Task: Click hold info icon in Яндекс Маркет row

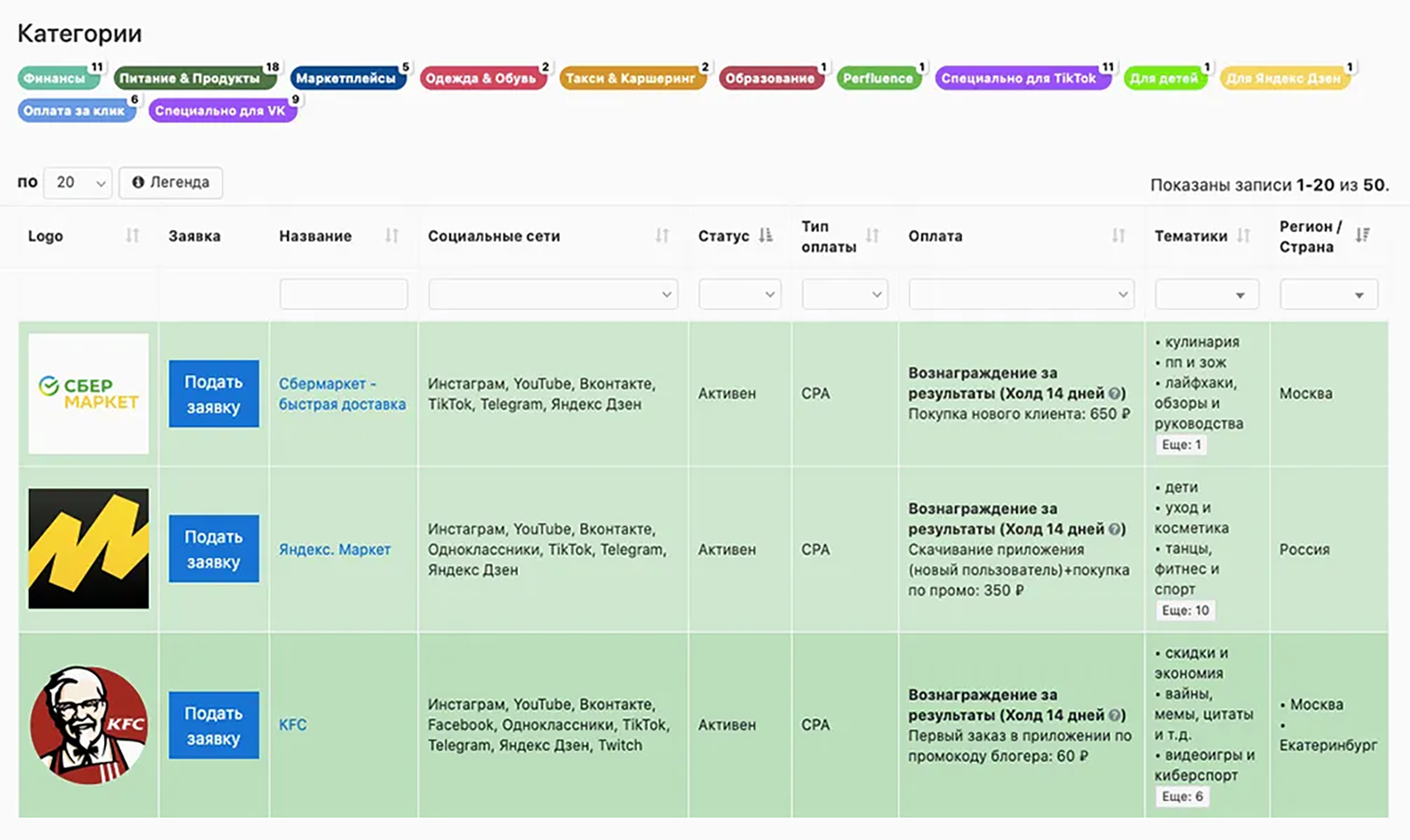Action: click(1115, 529)
